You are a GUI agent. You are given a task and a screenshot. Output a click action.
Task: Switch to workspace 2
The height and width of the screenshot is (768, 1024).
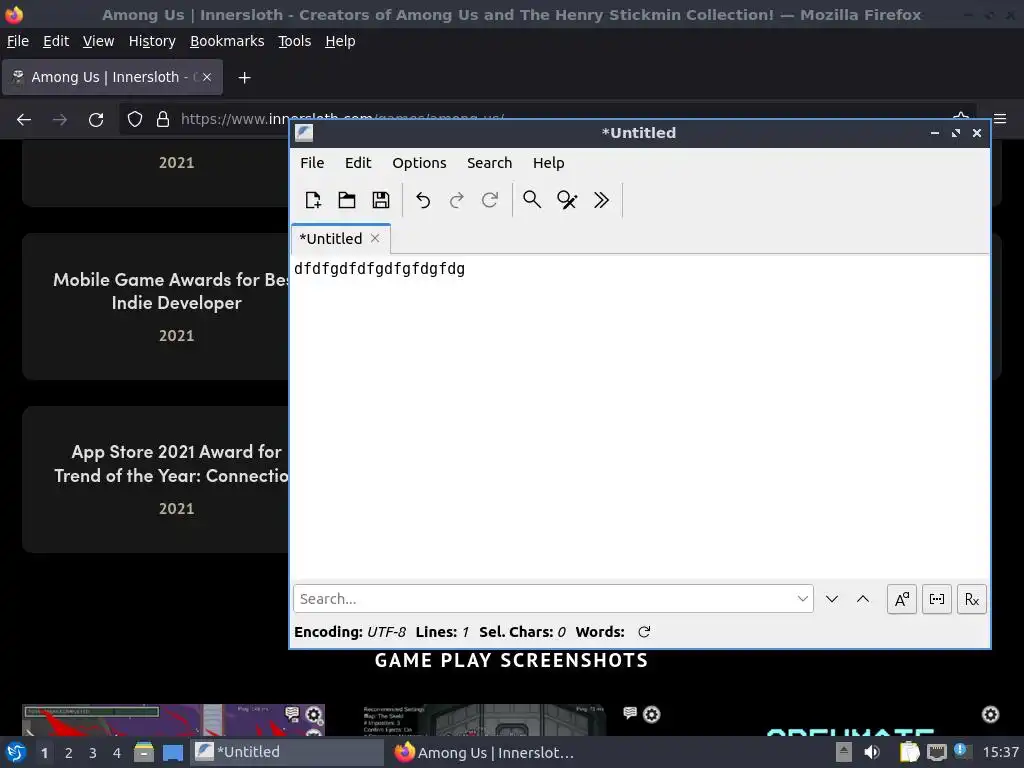tap(69, 753)
